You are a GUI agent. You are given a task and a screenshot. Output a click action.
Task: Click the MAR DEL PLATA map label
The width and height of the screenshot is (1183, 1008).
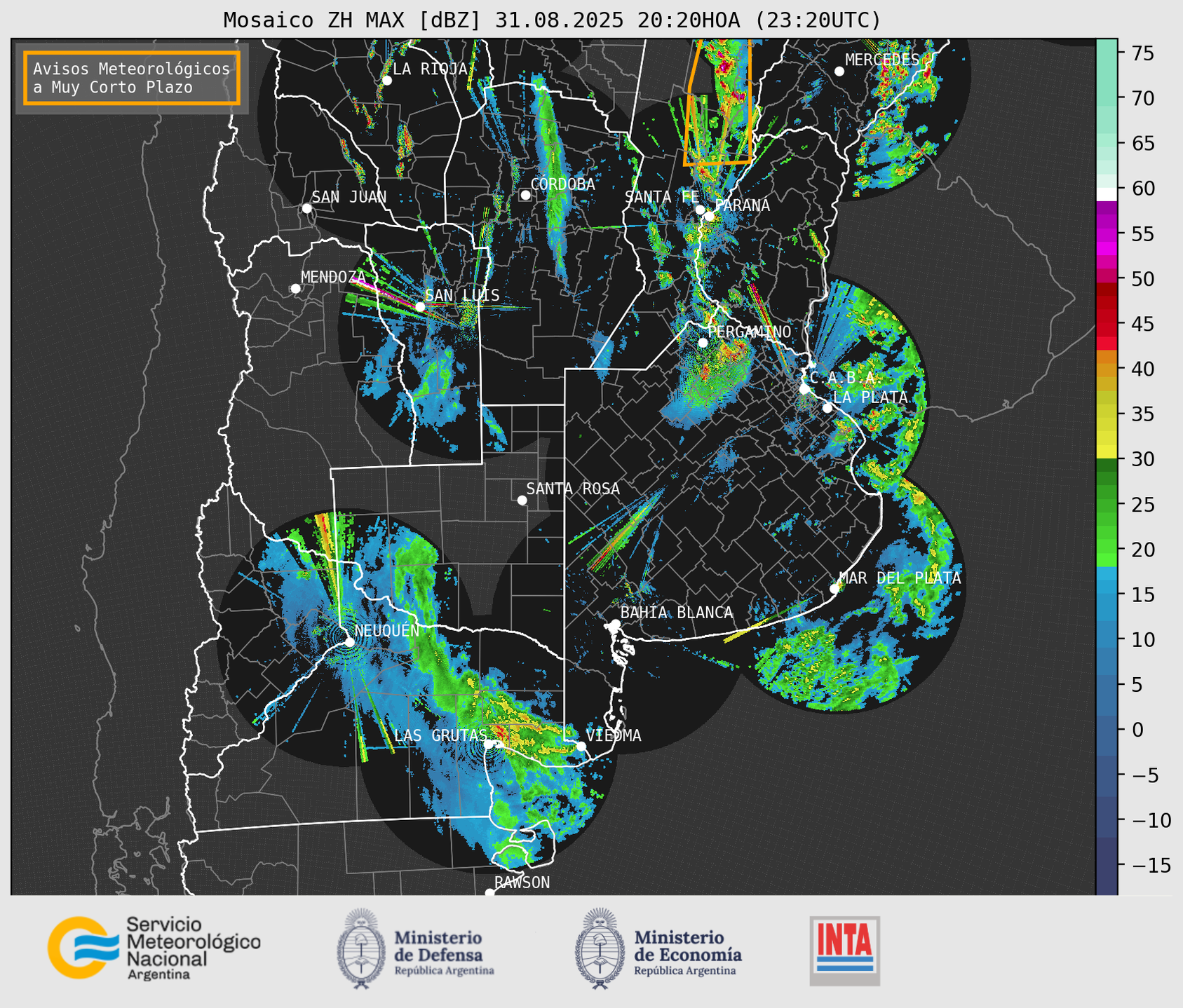(x=900, y=578)
